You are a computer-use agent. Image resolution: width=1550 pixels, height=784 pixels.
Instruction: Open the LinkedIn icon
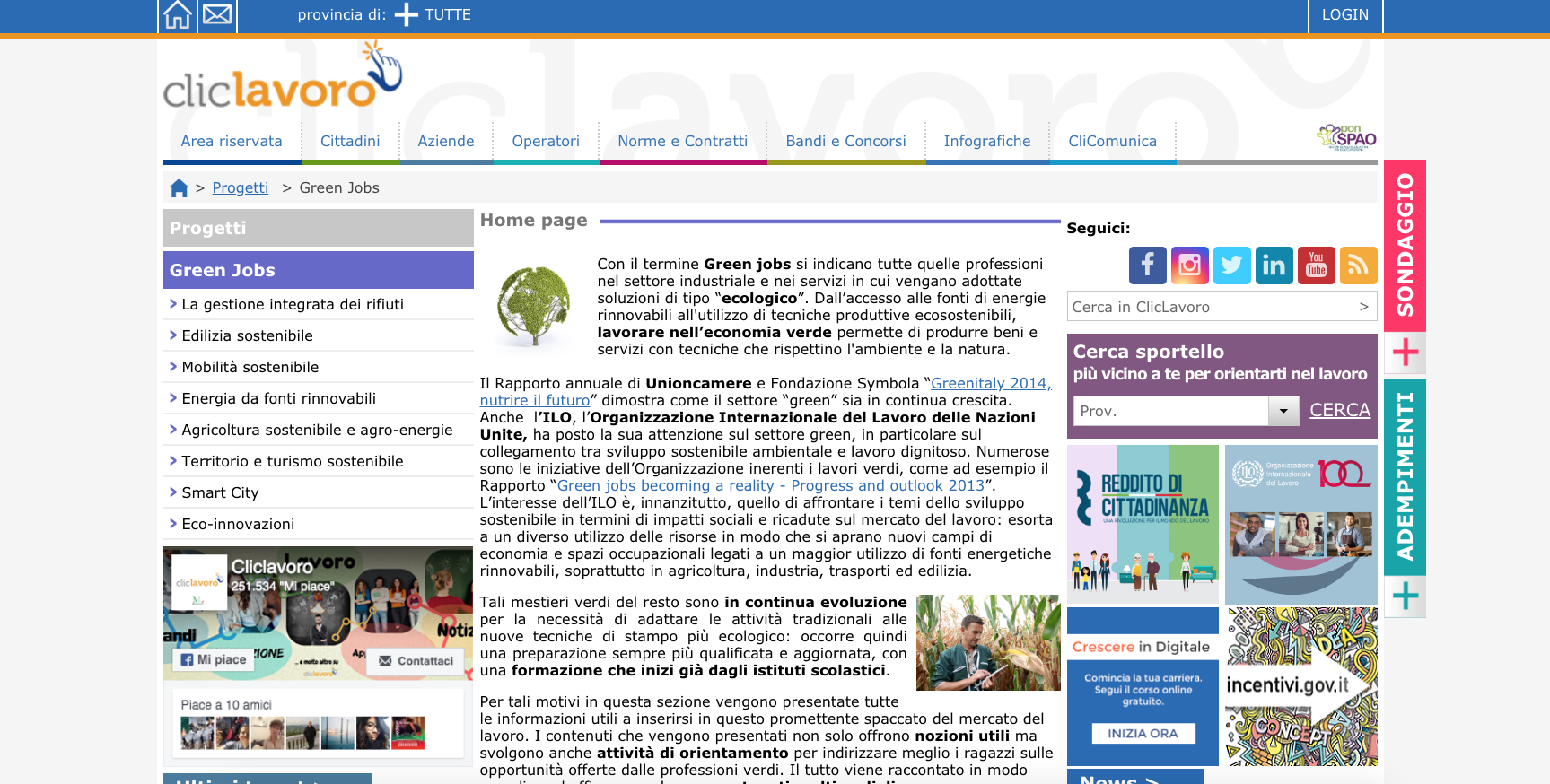(x=1274, y=266)
